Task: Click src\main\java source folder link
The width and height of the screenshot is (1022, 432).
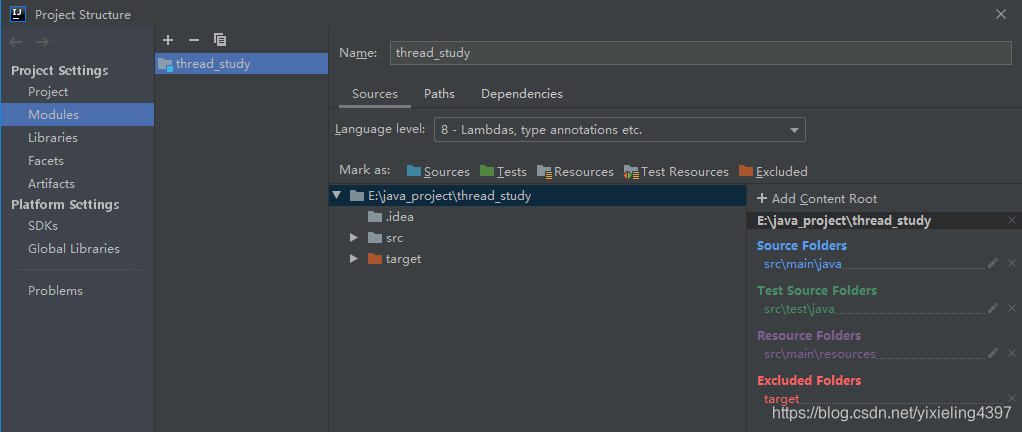Action: click(803, 264)
